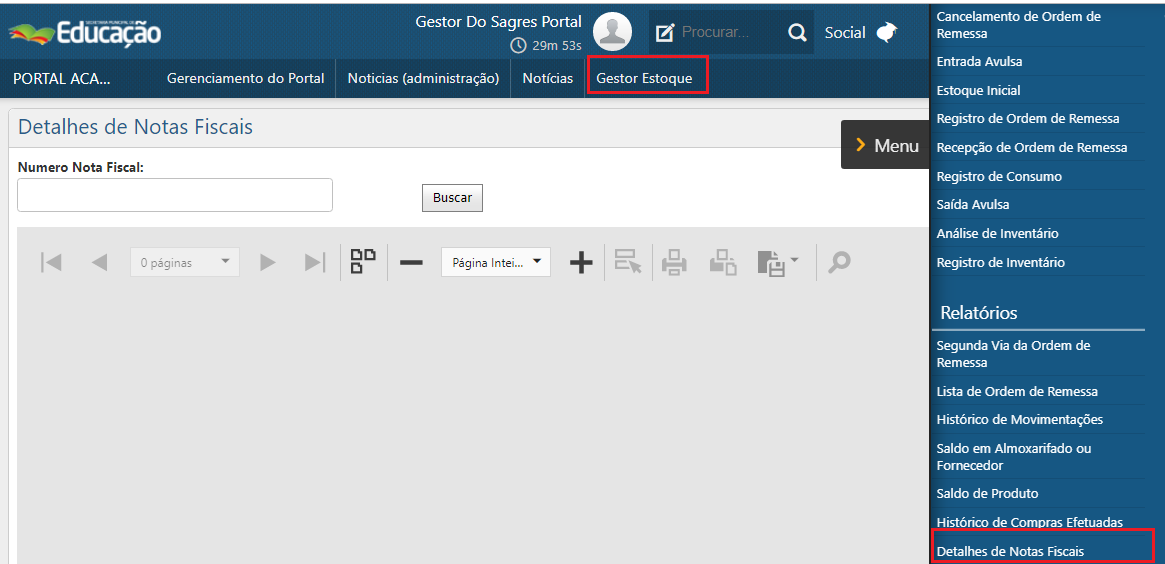Open the Página Inteira zoom dropdown

tap(496, 262)
